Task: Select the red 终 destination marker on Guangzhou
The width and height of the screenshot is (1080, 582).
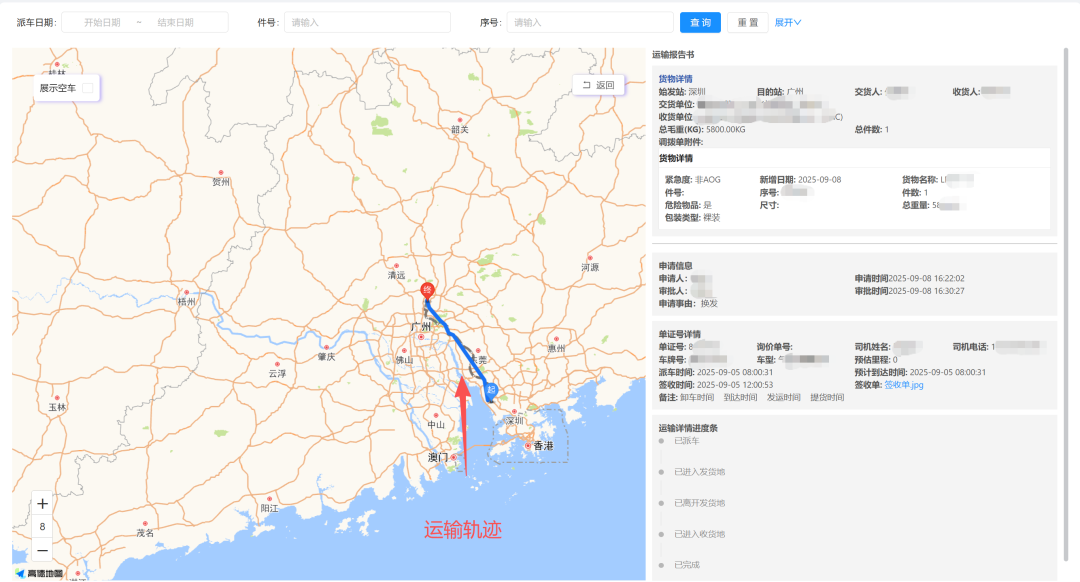Action: coord(427,288)
